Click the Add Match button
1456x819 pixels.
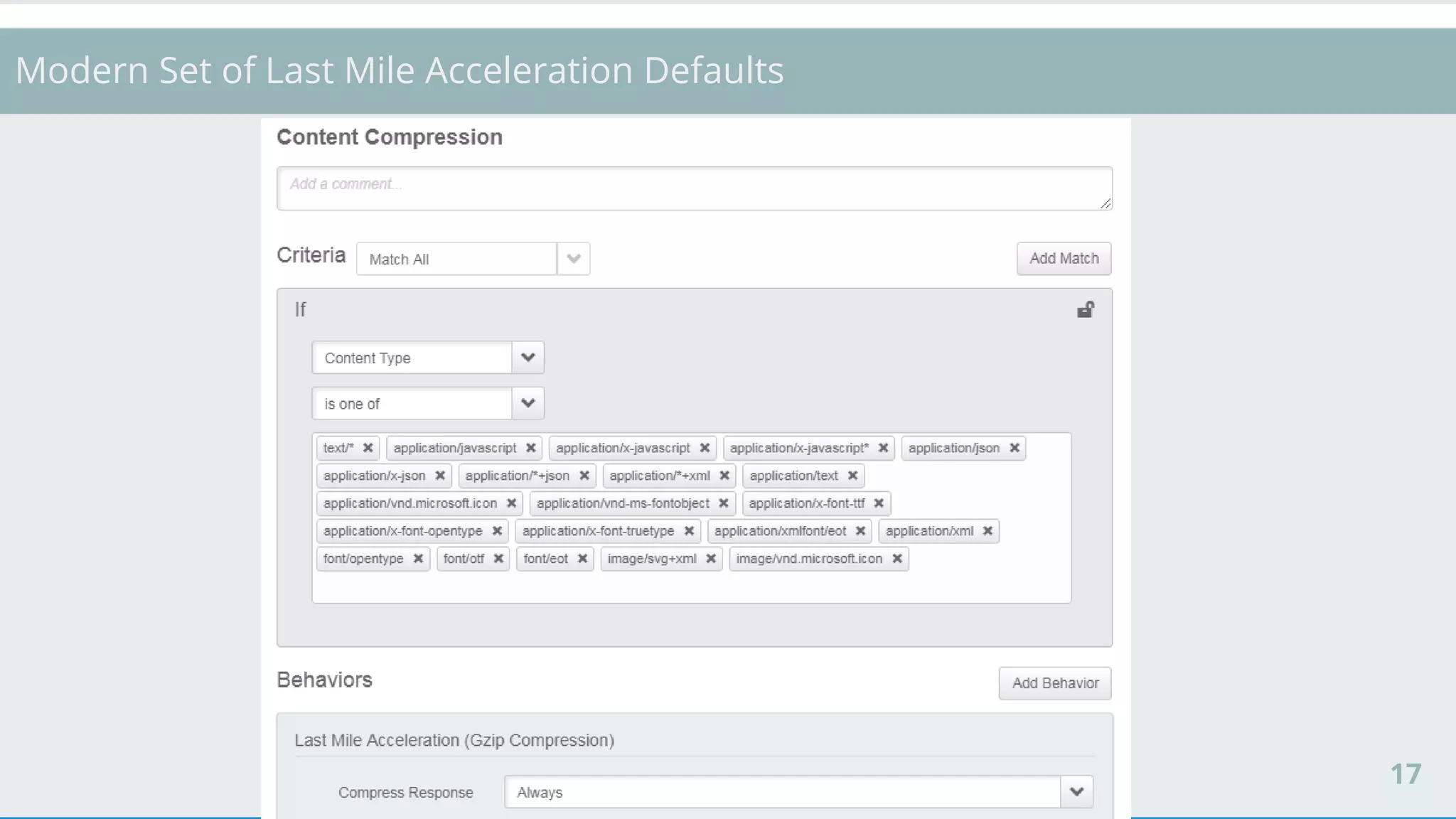[1064, 259]
